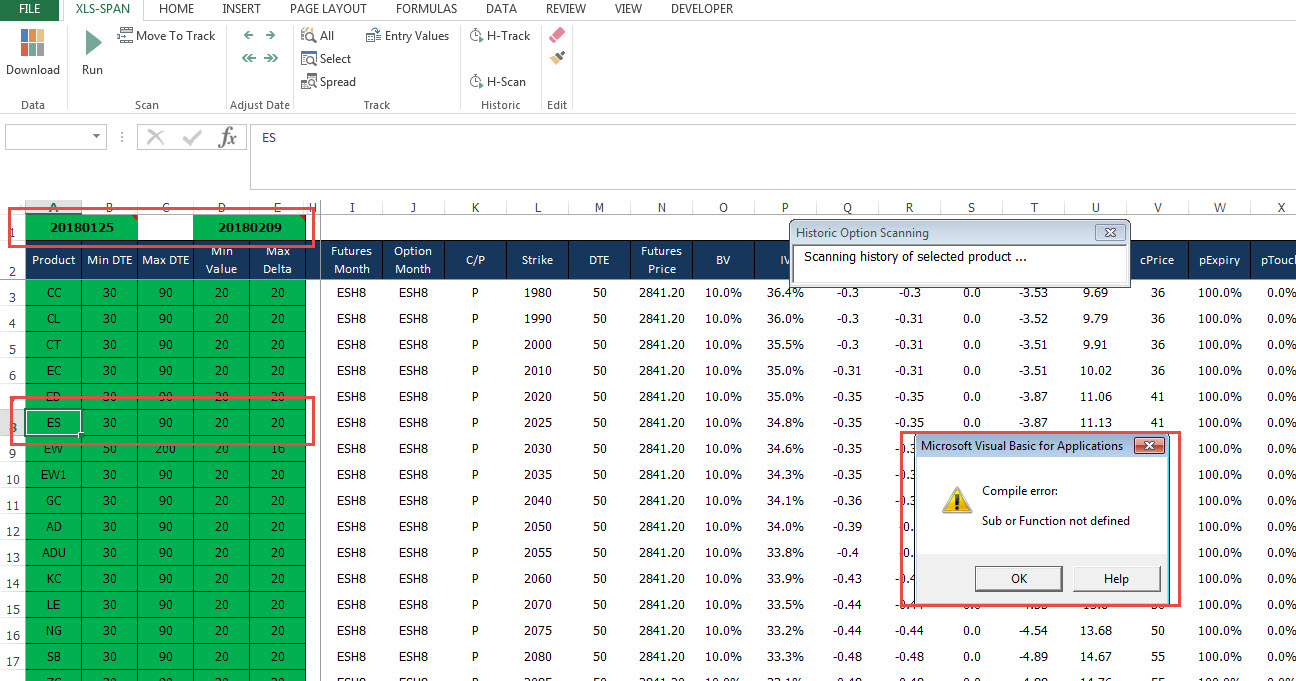The width and height of the screenshot is (1296, 681).
Task: Open Track Spread tool
Action: coord(328,82)
